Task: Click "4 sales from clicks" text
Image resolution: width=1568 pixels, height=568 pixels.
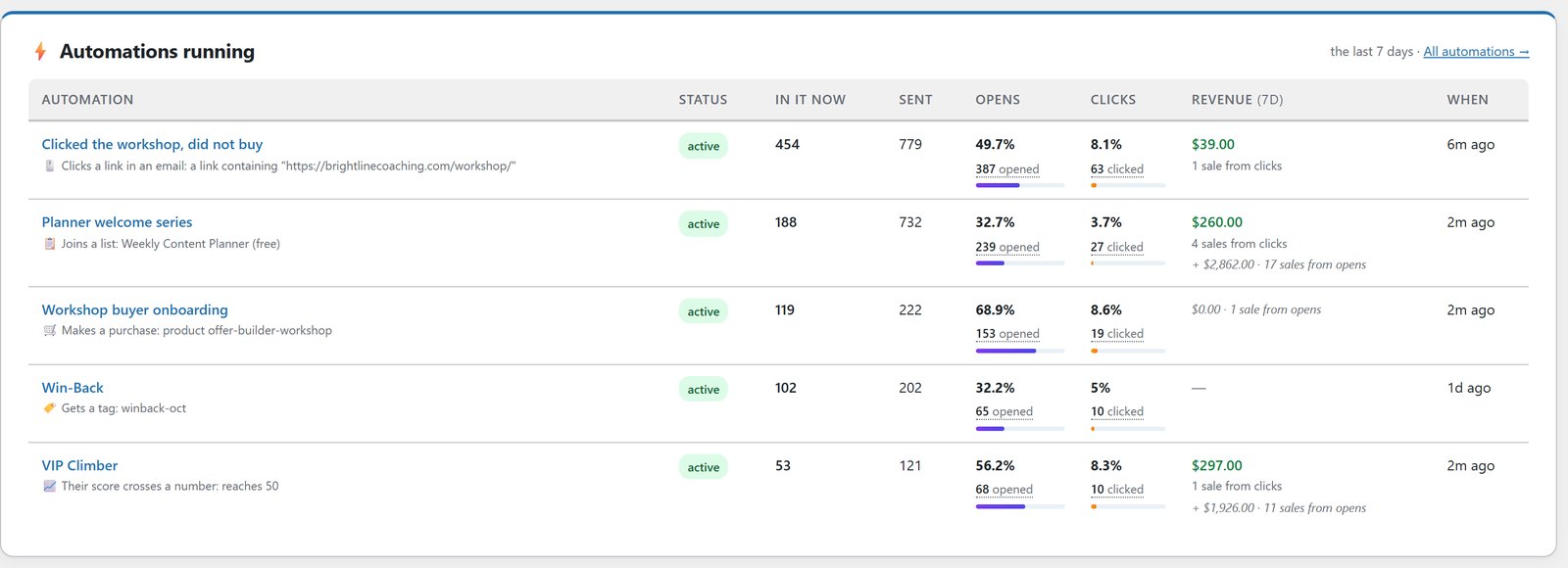Action: point(1240,244)
